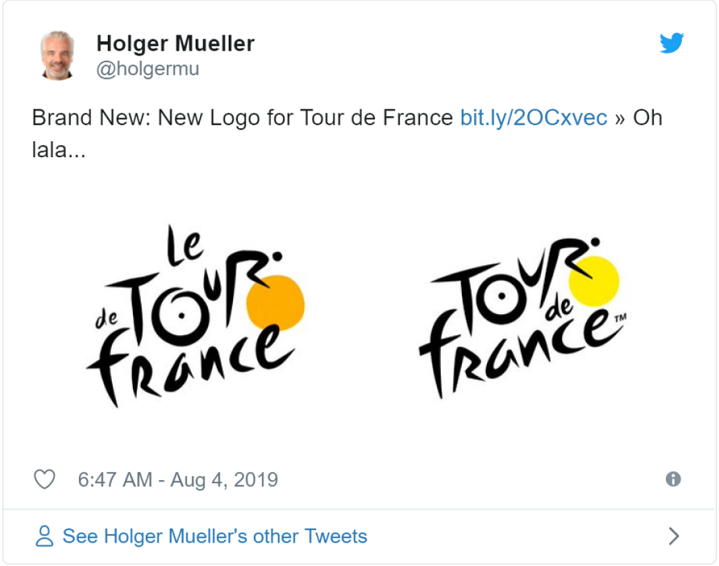Open Holger Mueller's profile photo

coord(57,55)
